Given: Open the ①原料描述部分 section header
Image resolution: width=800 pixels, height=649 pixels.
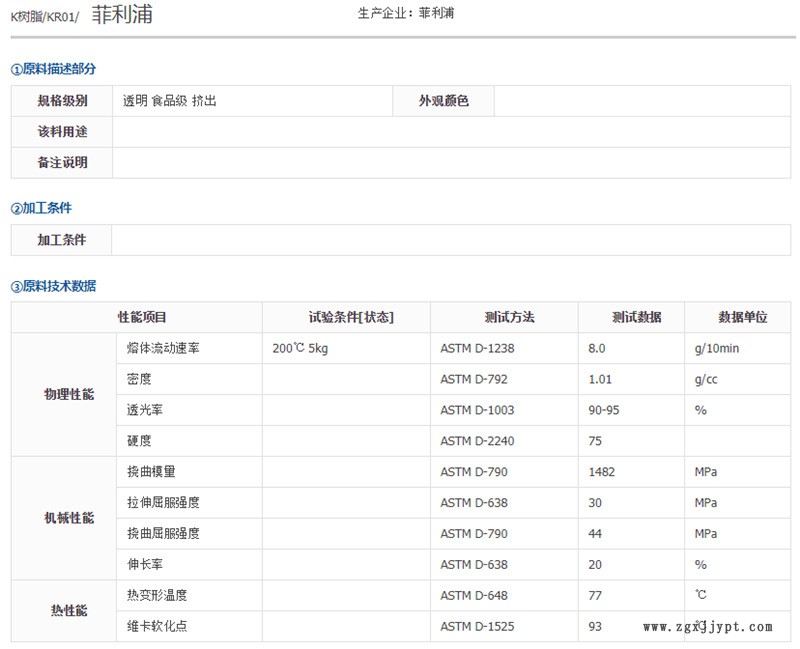Looking at the screenshot, I should (49, 70).
